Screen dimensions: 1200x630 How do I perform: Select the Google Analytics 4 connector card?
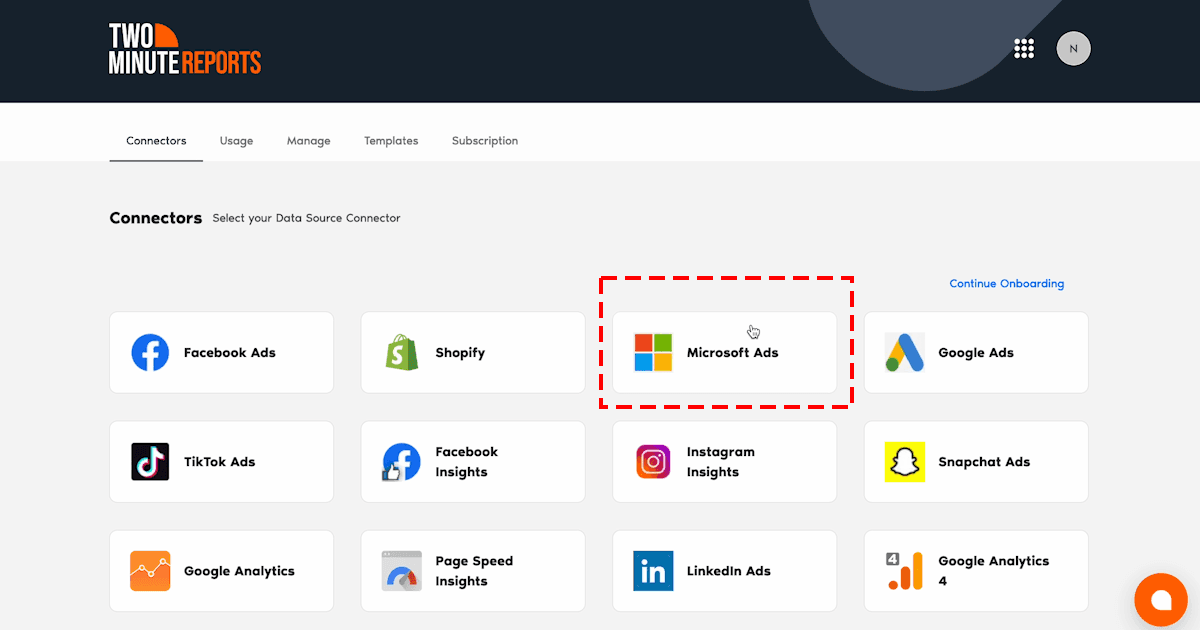click(976, 571)
